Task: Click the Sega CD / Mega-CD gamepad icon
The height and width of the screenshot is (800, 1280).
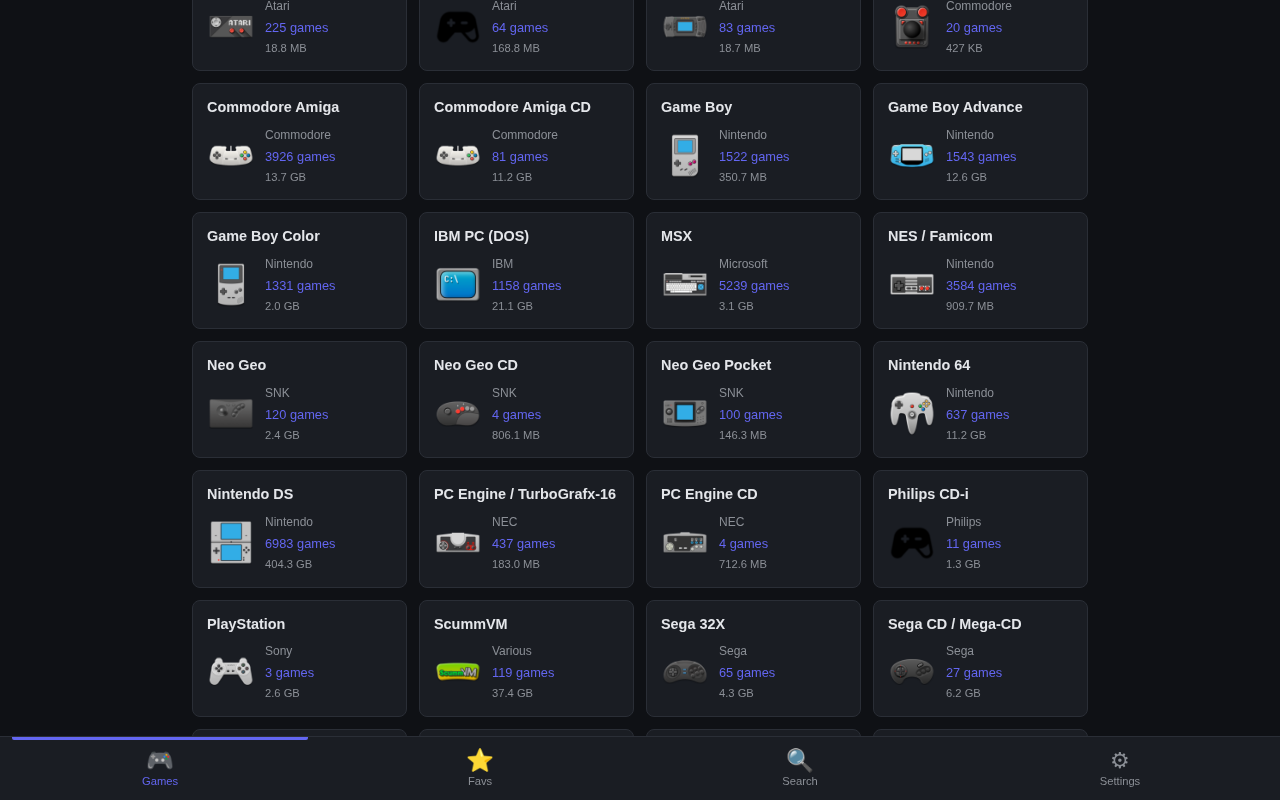Action: click(x=912, y=671)
